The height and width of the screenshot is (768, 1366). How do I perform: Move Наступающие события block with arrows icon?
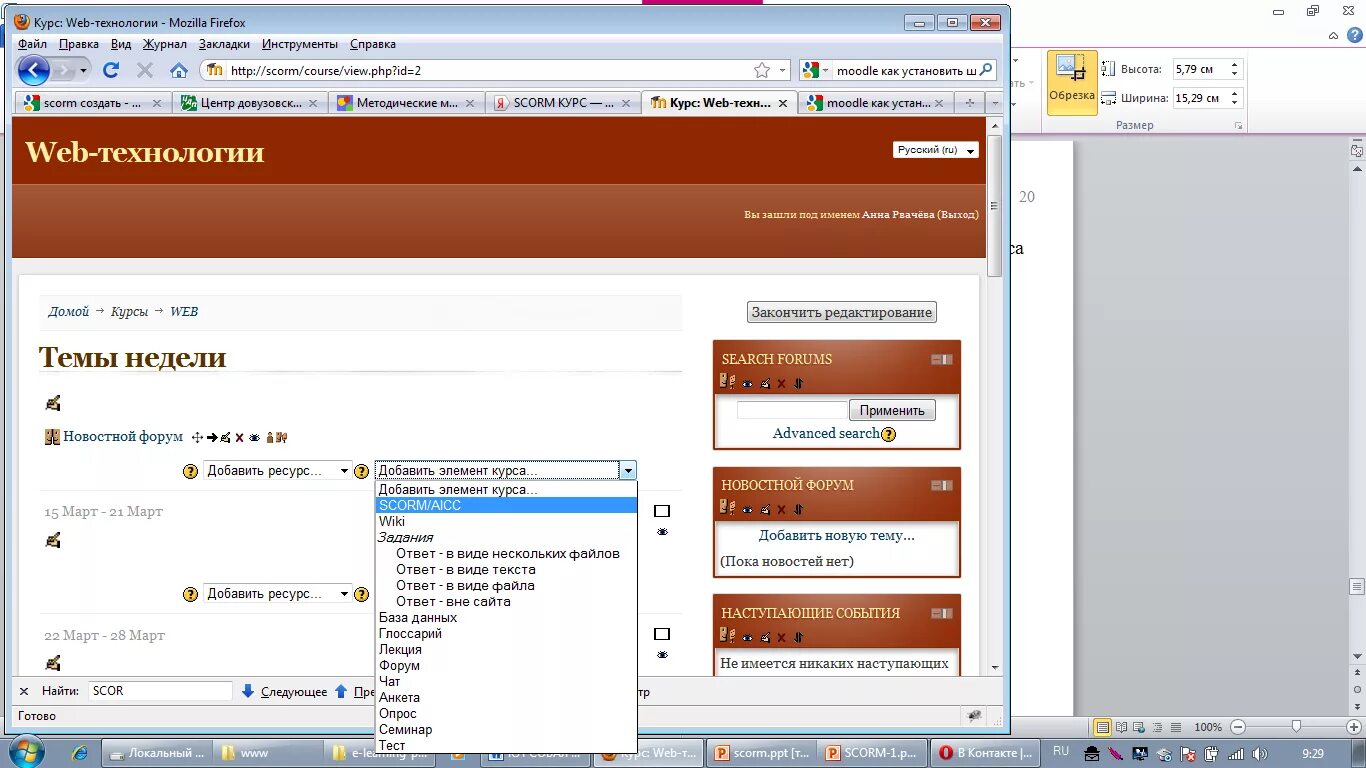[x=798, y=636]
